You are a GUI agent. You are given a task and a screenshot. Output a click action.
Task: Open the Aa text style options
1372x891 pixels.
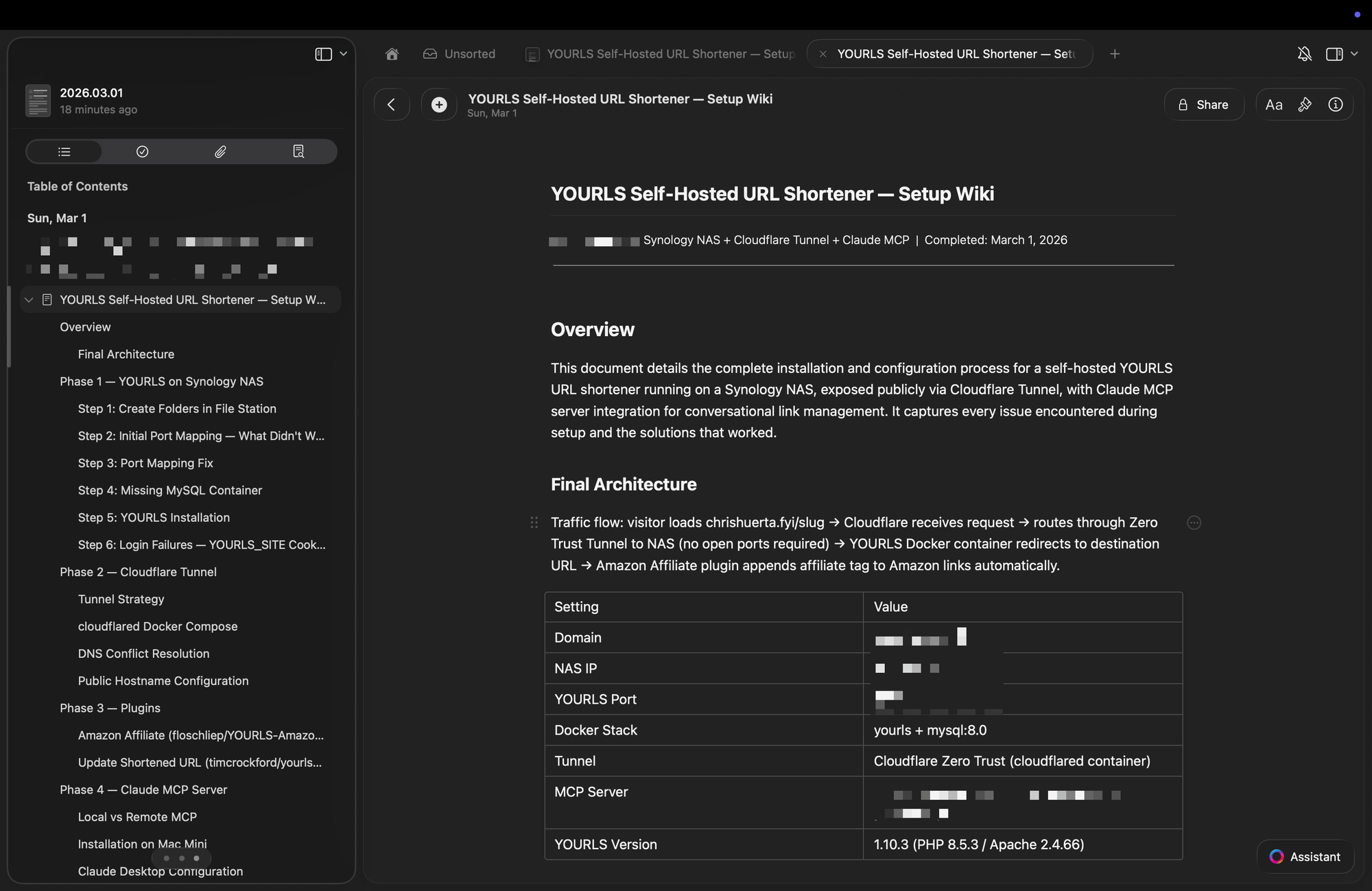(1274, 105)
